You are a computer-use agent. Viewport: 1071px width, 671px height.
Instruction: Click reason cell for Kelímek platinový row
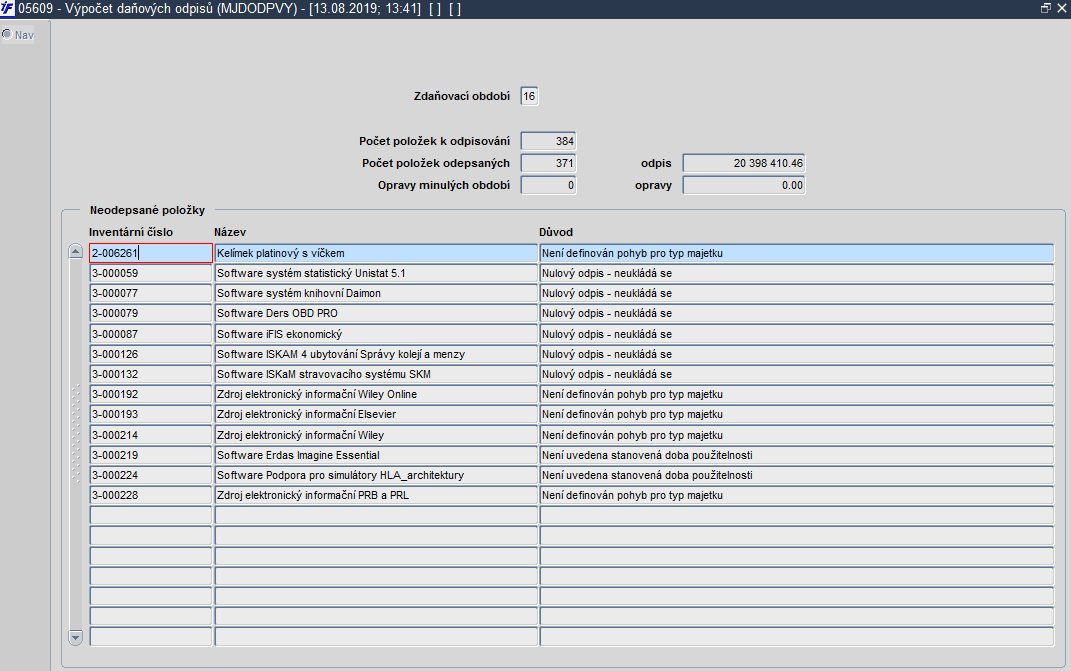pos(797,253)
